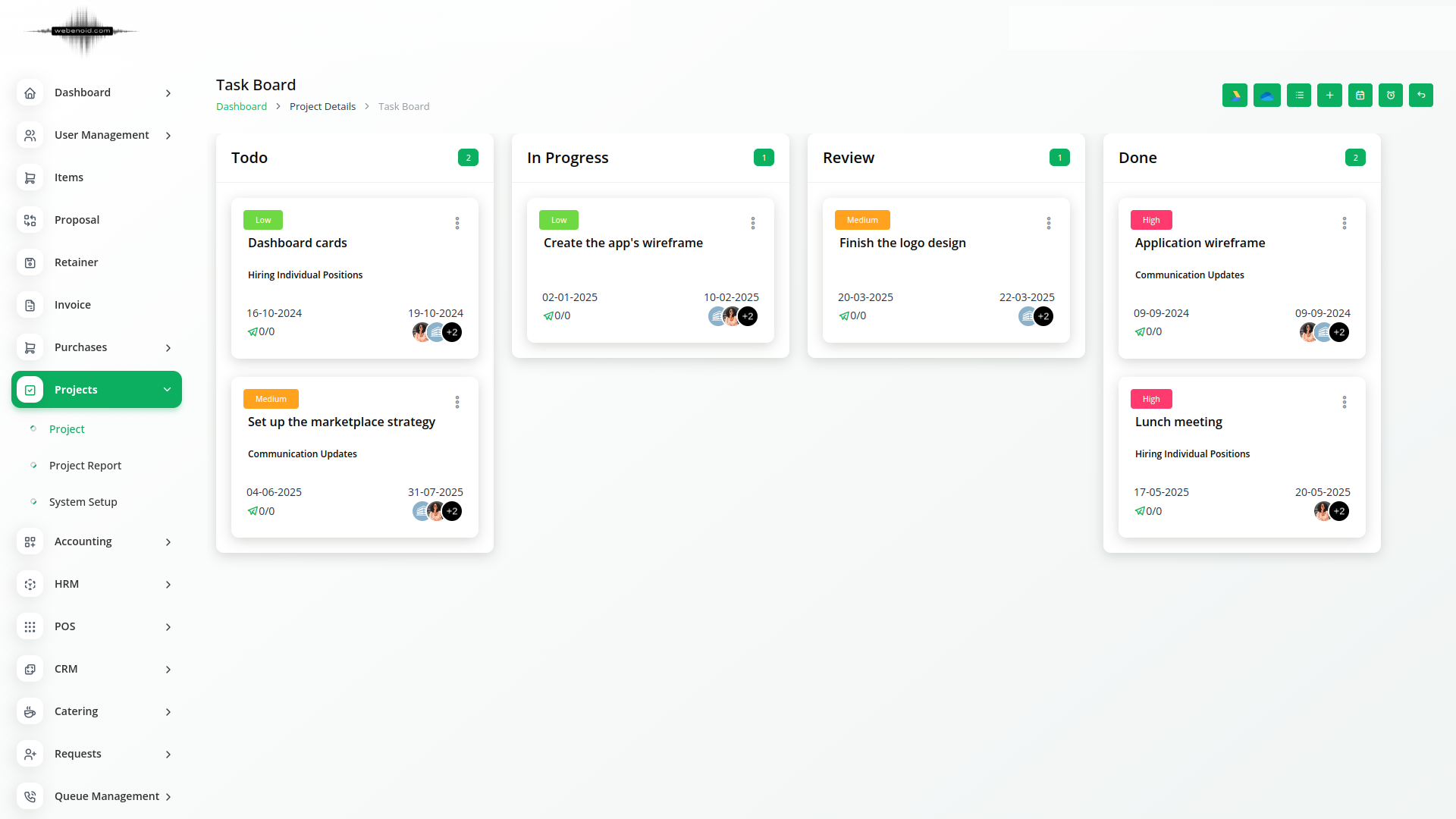This screenshot has height=819, width=1456.
Task: Open the Set up the marketplace strategy title
Action: tap(341, 422)
